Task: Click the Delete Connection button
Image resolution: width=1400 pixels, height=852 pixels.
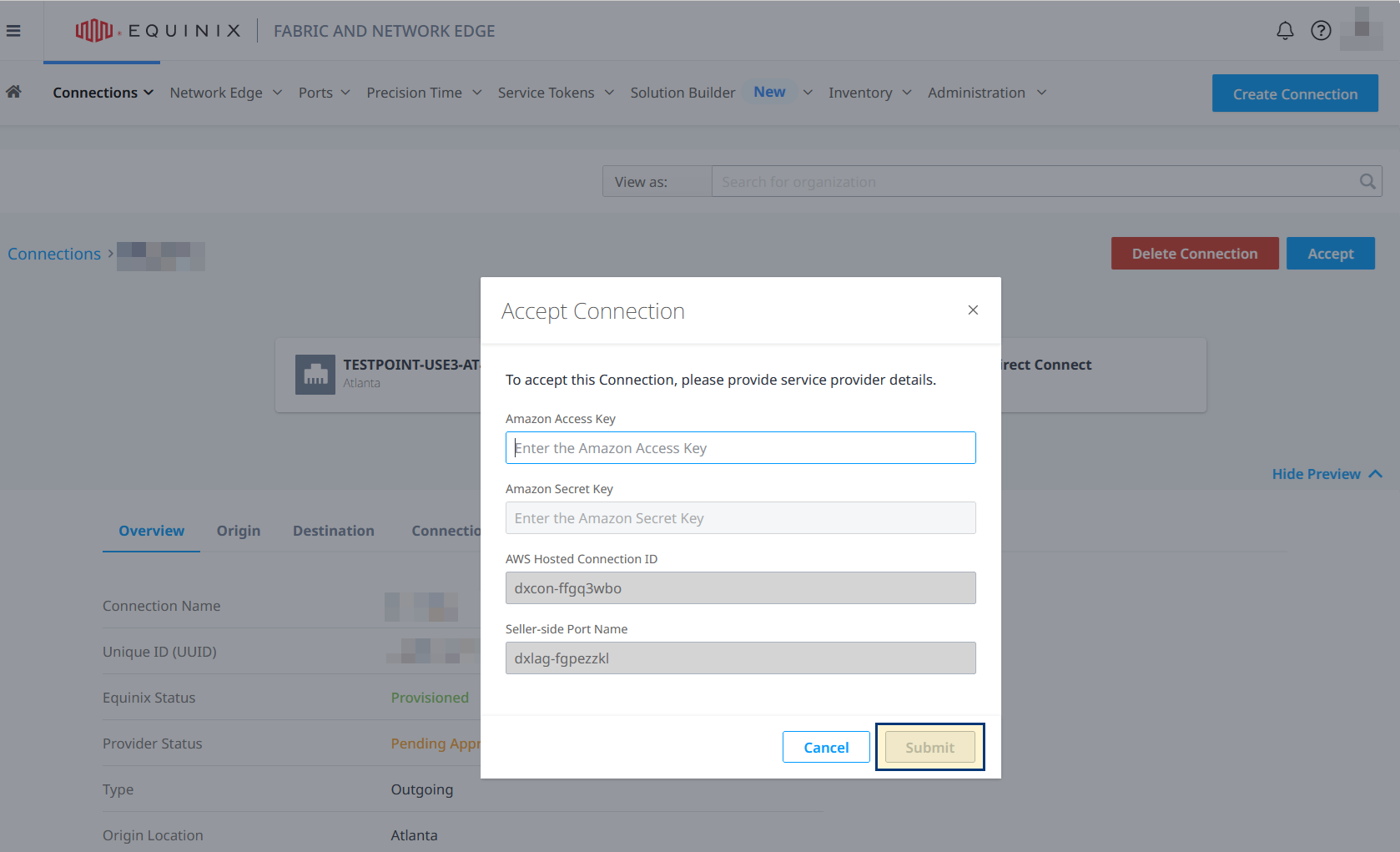Action: [x=1195, y=253]
